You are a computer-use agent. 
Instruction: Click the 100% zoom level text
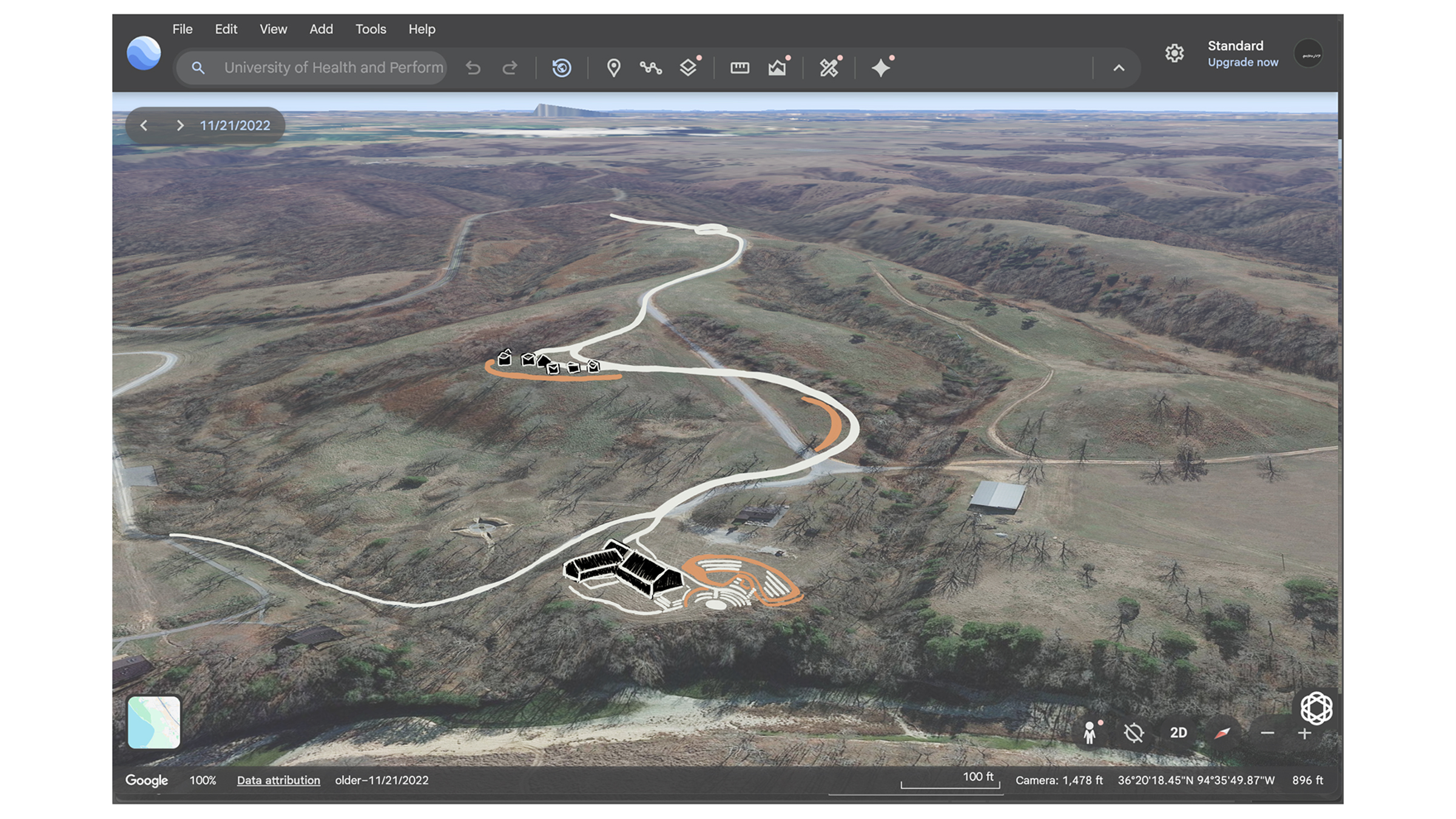pos(203,781)
